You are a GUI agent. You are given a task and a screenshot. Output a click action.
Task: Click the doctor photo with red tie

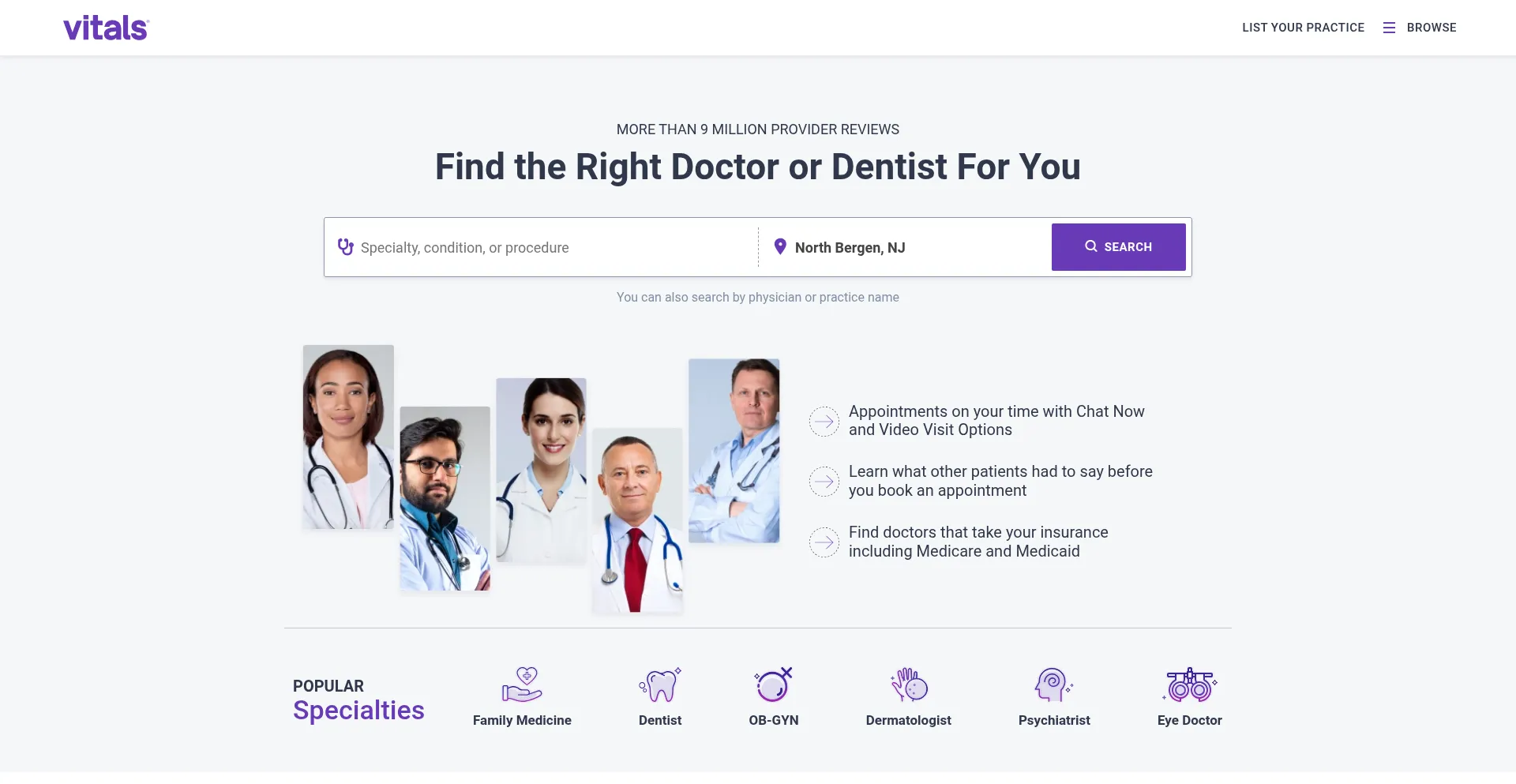[x=637, y=521]
